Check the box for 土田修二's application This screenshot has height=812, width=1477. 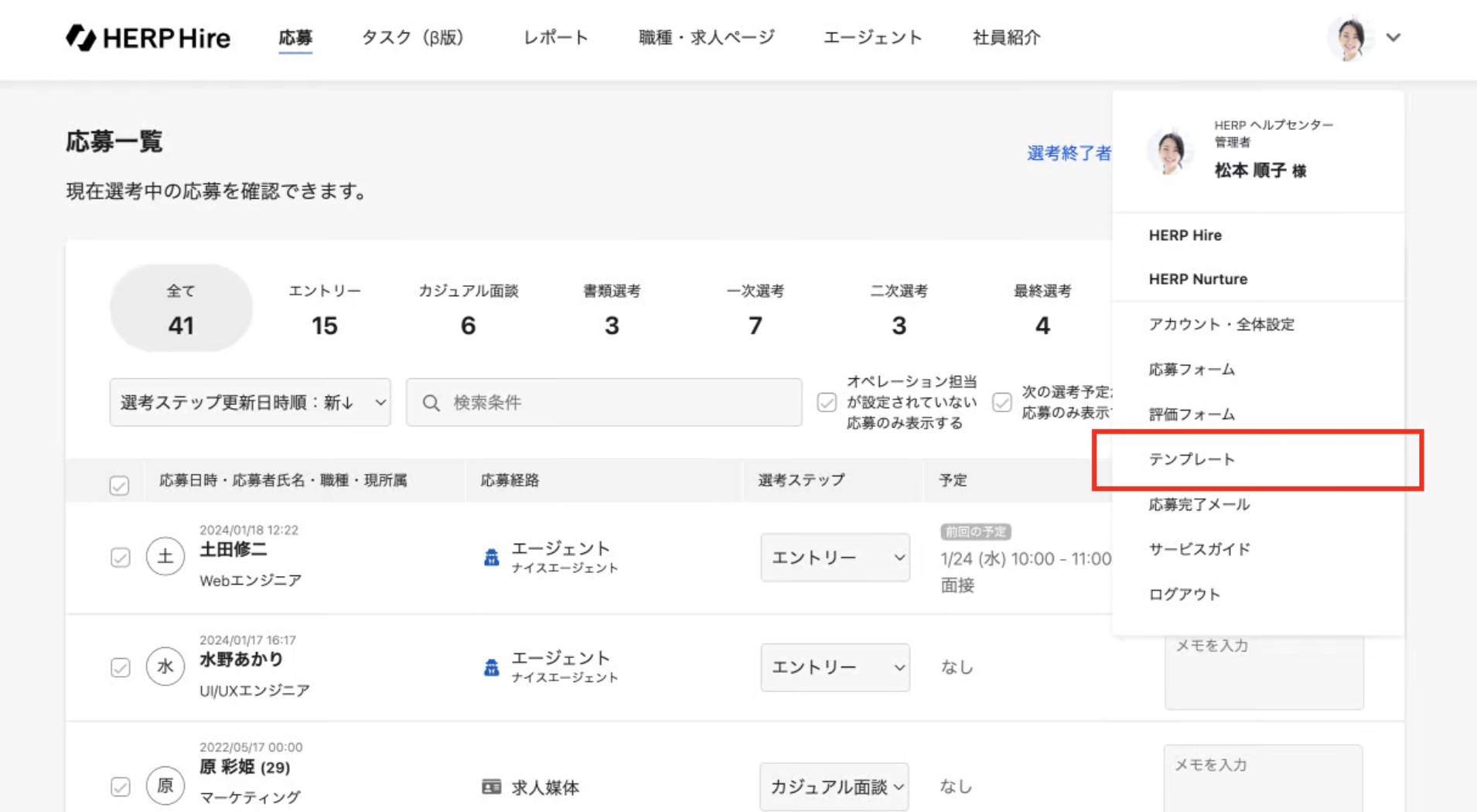[x=120, y=558]
